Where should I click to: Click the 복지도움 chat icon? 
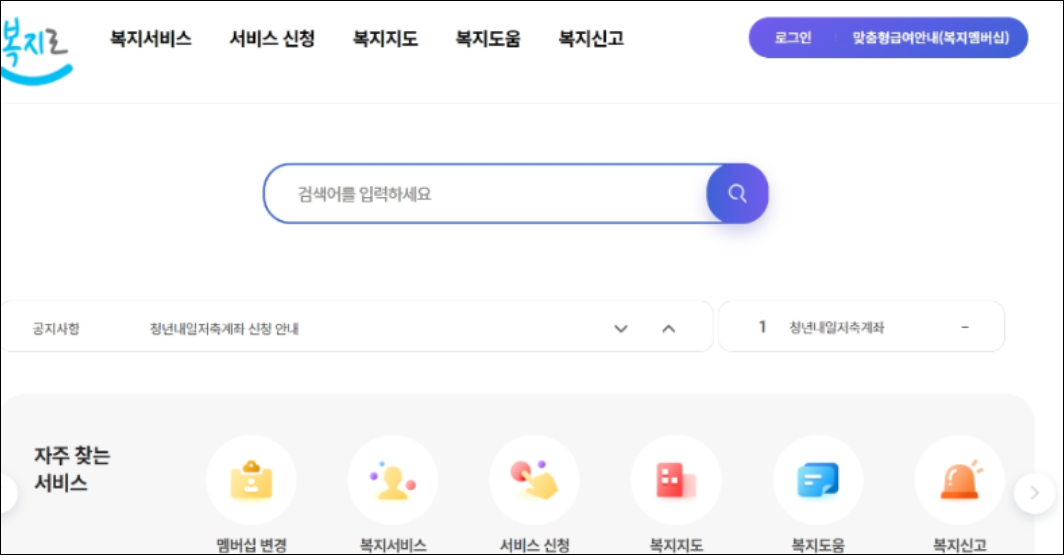pyautogui.click(x=818, y=480)
